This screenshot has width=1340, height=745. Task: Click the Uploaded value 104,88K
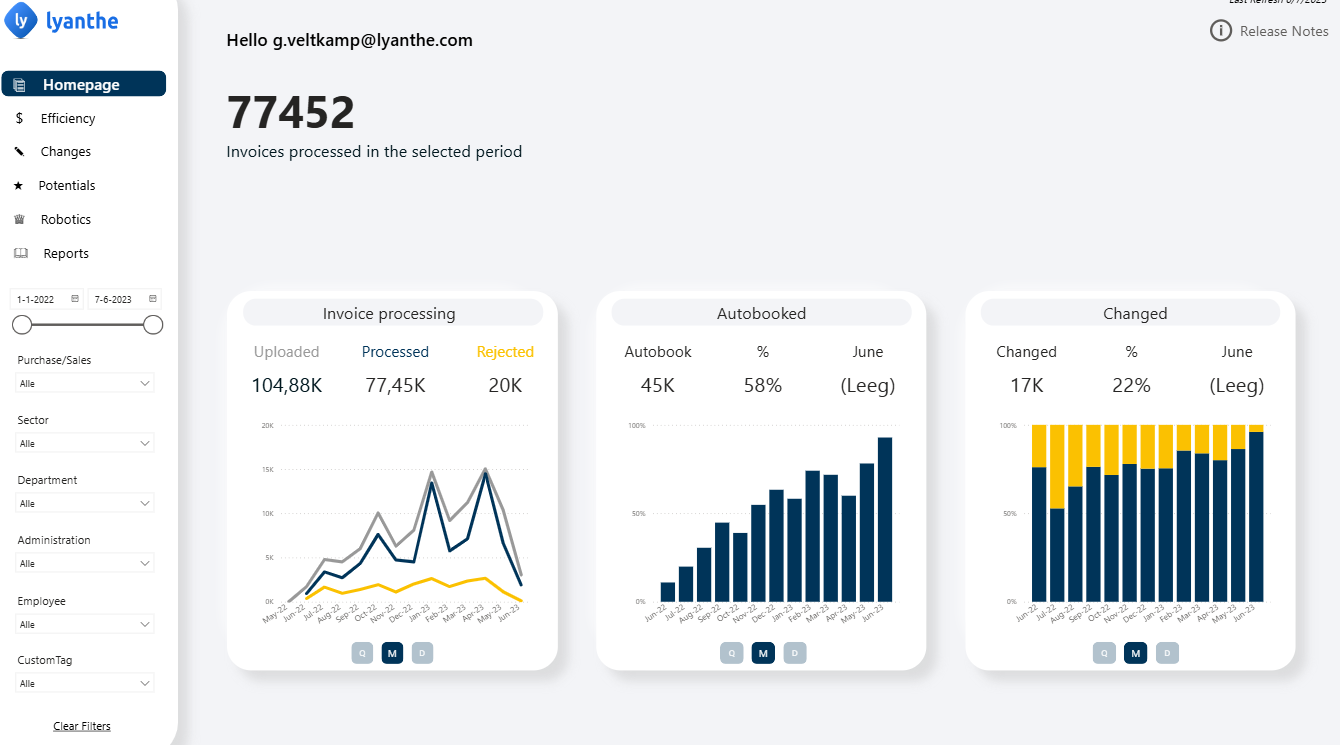tap(287, 385)
